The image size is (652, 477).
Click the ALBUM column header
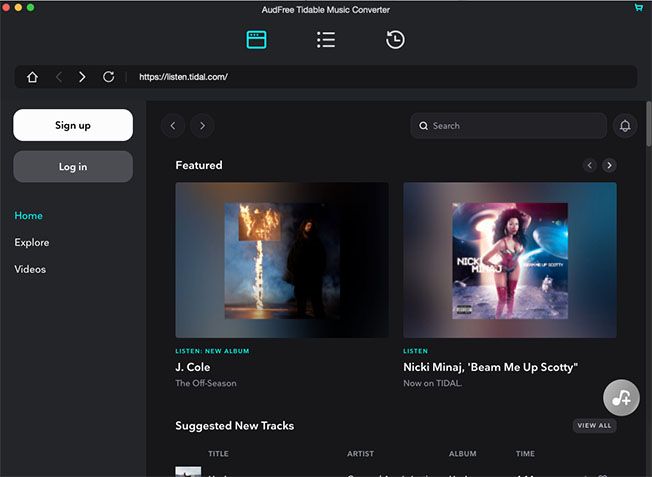pos(462,454)
